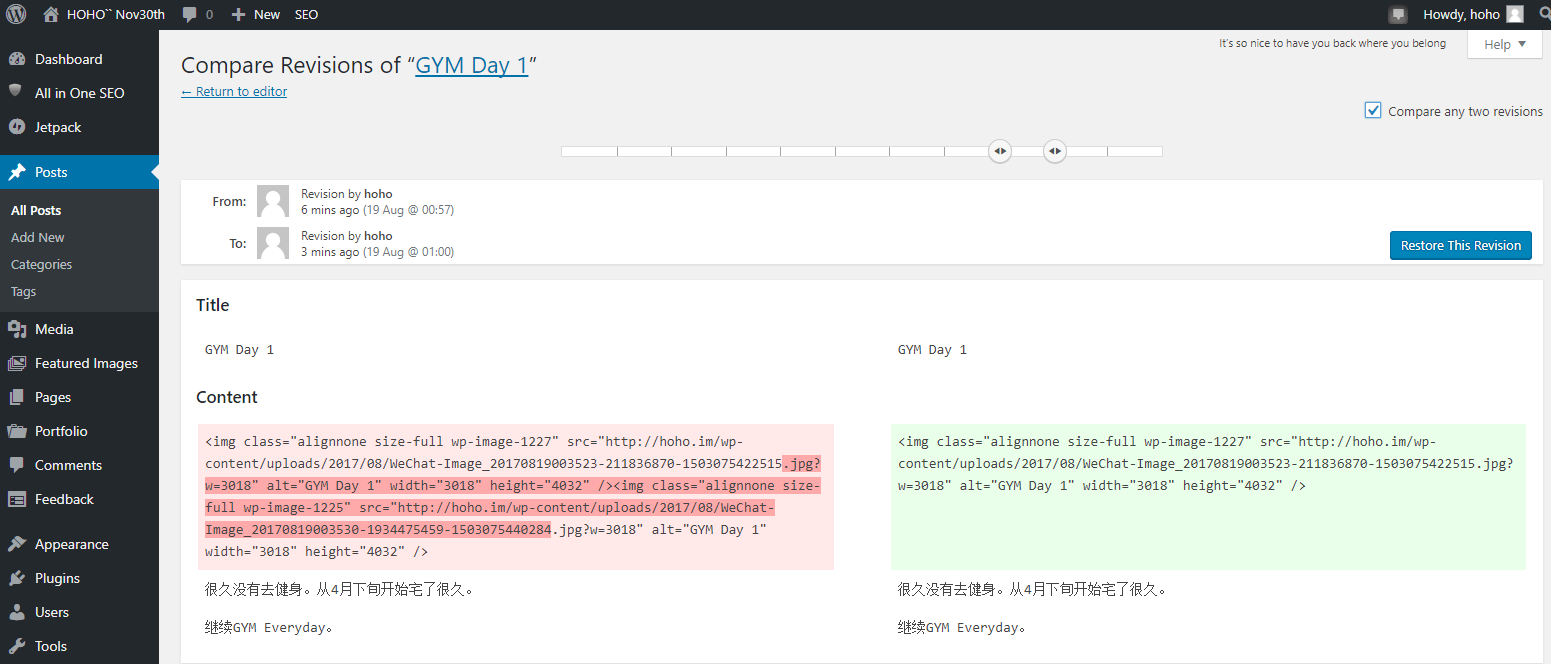Click 'It's so nice to have you back' text
This screenshot has height=664, width=1551.
tap(1332, 43)
